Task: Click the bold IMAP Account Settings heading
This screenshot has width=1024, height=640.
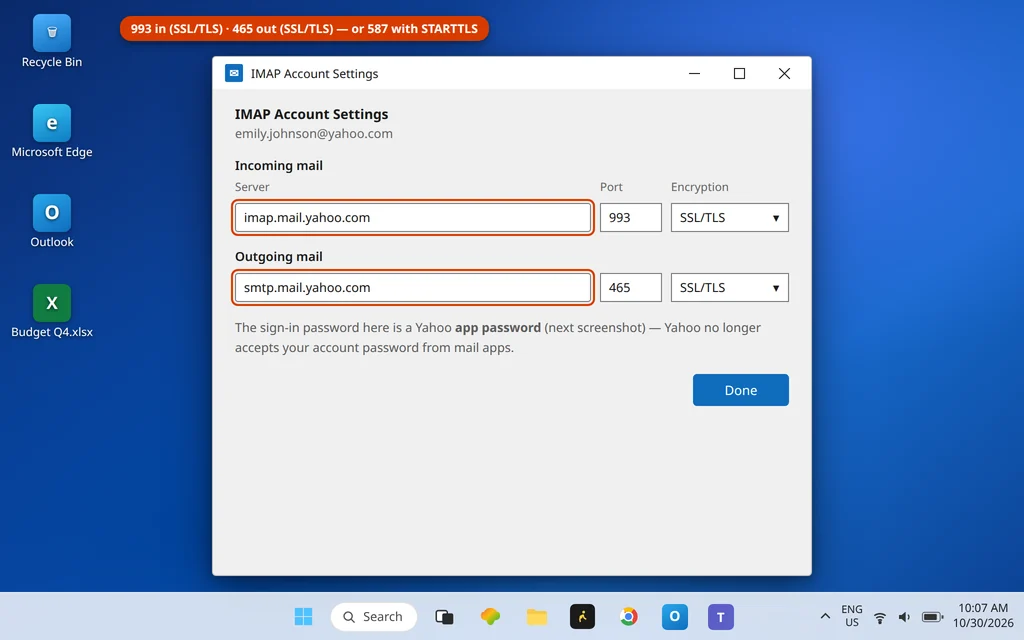Action: (x=312, y=114)
